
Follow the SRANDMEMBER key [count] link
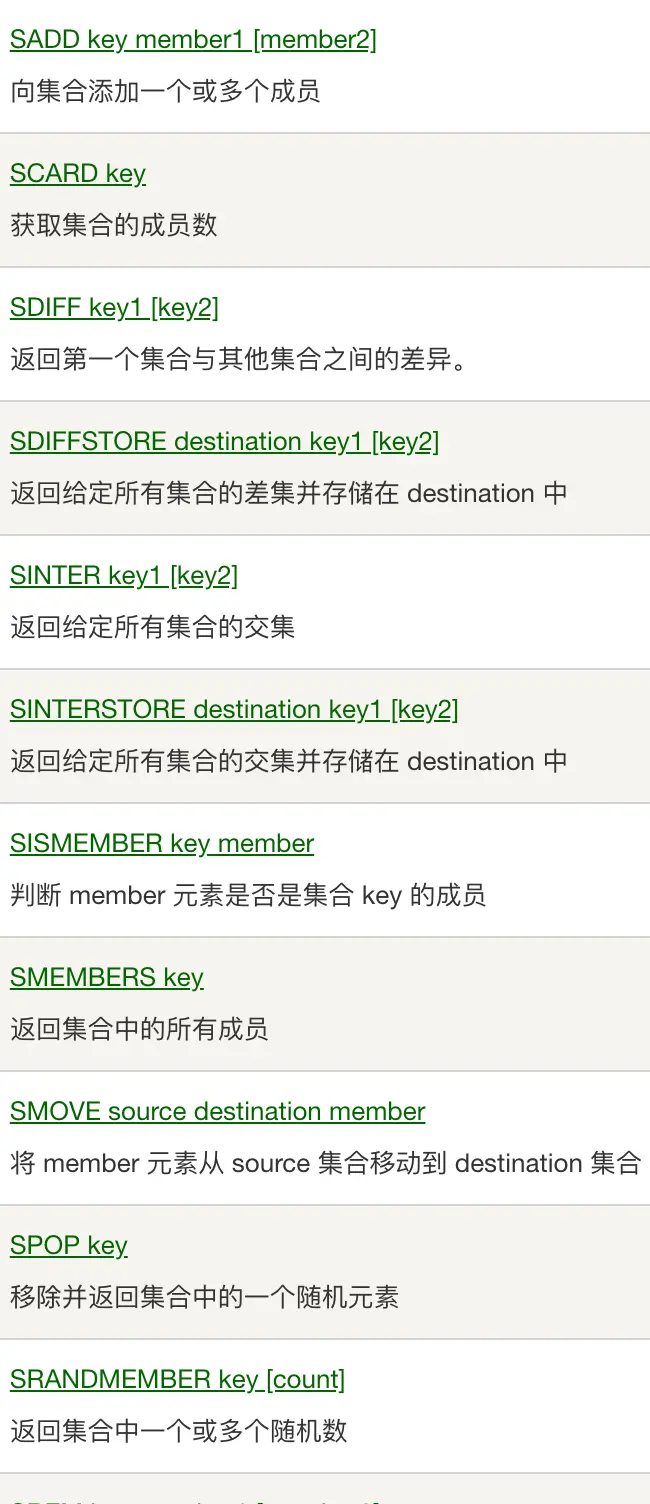177,1380
